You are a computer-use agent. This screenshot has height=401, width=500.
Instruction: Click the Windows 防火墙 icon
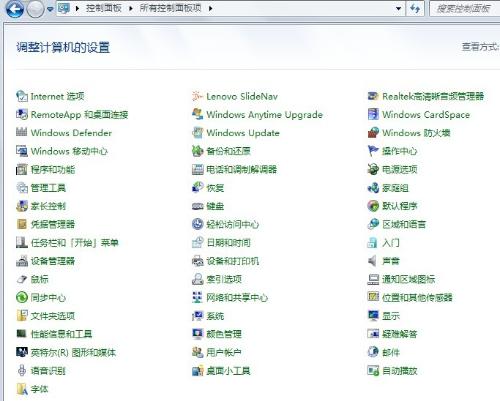[373, 133]
